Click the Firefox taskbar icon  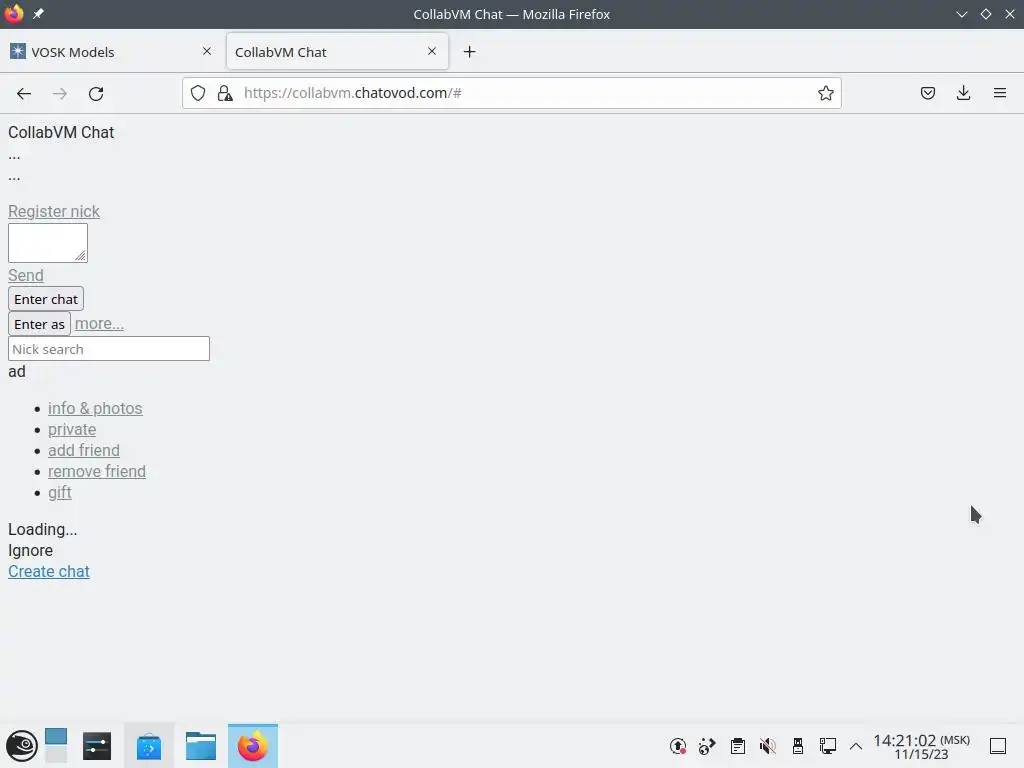coord(253,746)
